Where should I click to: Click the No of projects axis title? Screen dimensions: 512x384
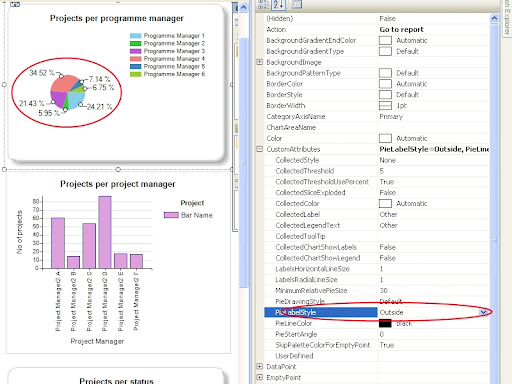(19, 232)
